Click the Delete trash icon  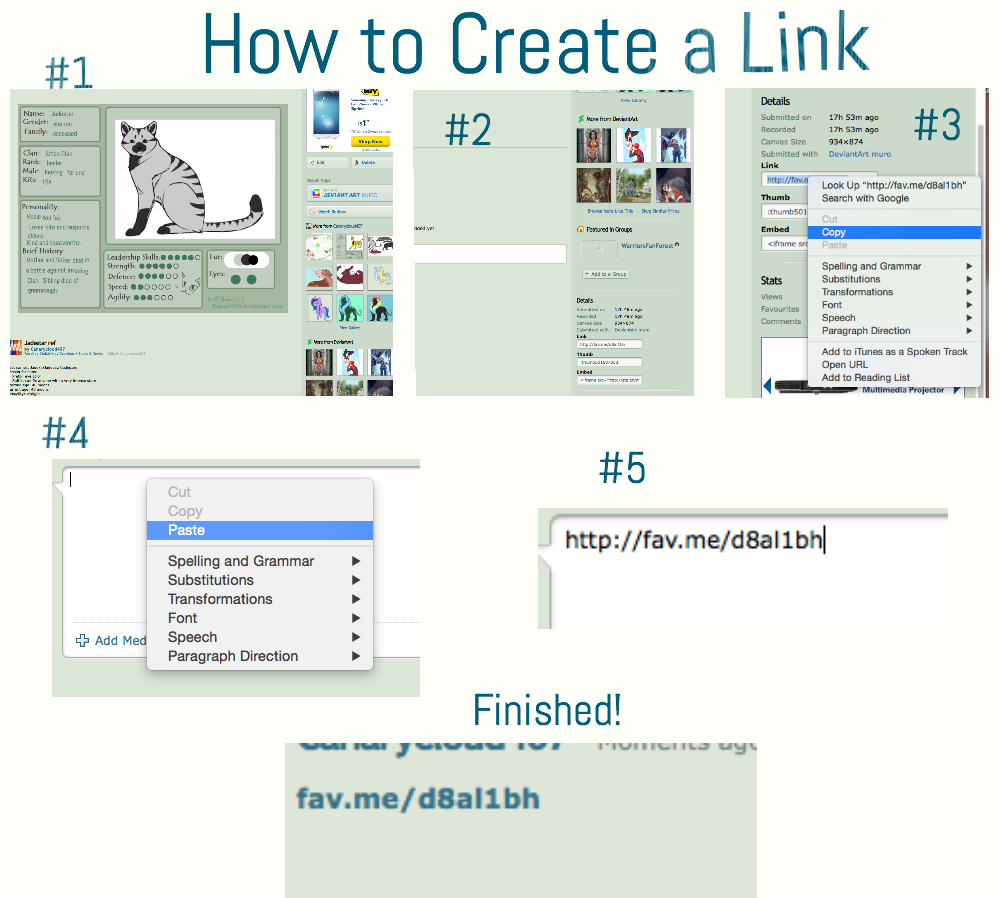356,161
